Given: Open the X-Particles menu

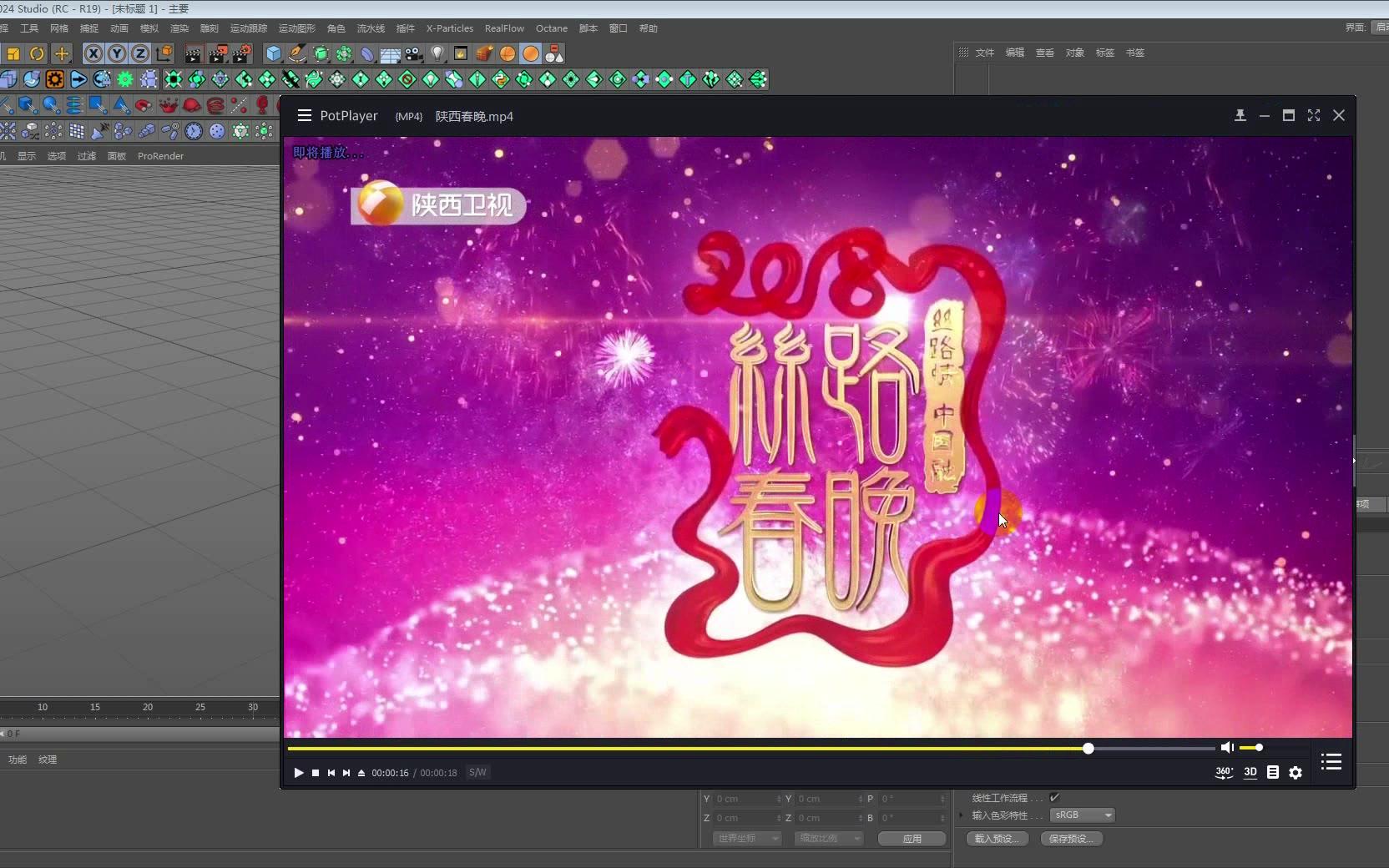Looking at the screenshot, I should [450, 28].
